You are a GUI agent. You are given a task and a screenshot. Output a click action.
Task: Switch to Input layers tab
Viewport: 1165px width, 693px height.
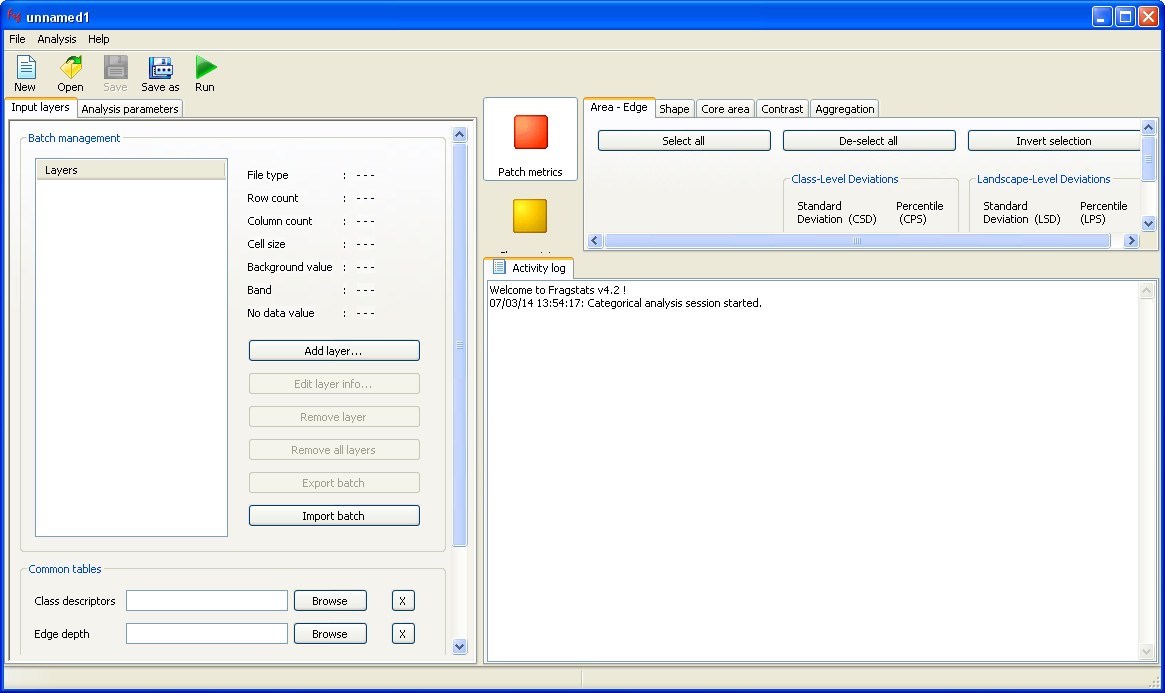point(40,107)
